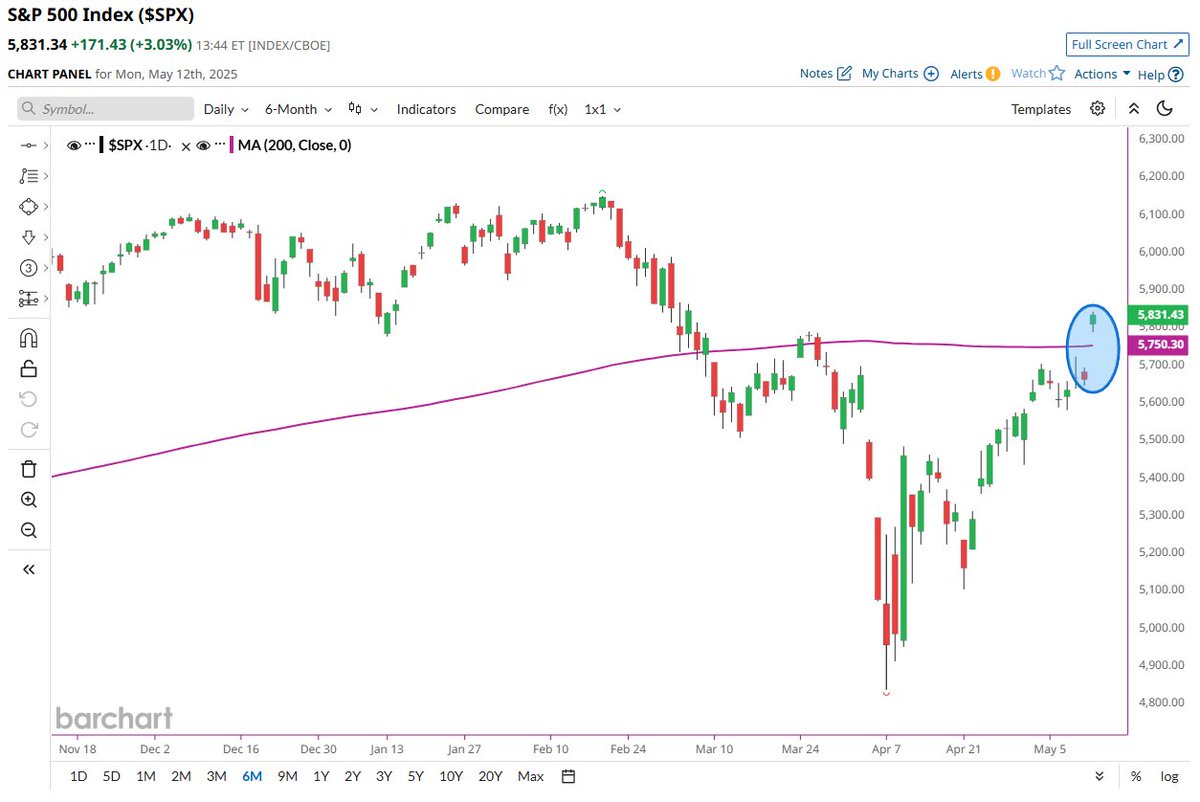Open Notes editor
Viewport: 1200px width, 802px height.
pos(826,73)
